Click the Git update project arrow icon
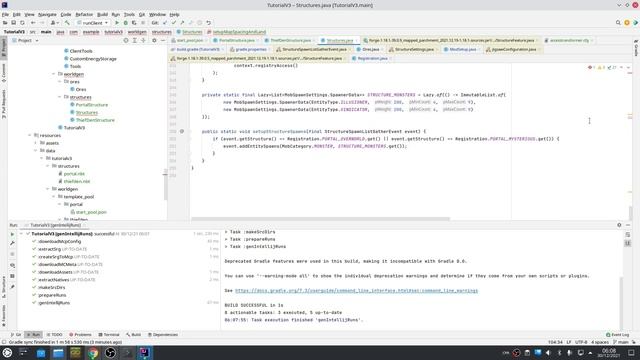640x360 pixels. pos(165,23)
